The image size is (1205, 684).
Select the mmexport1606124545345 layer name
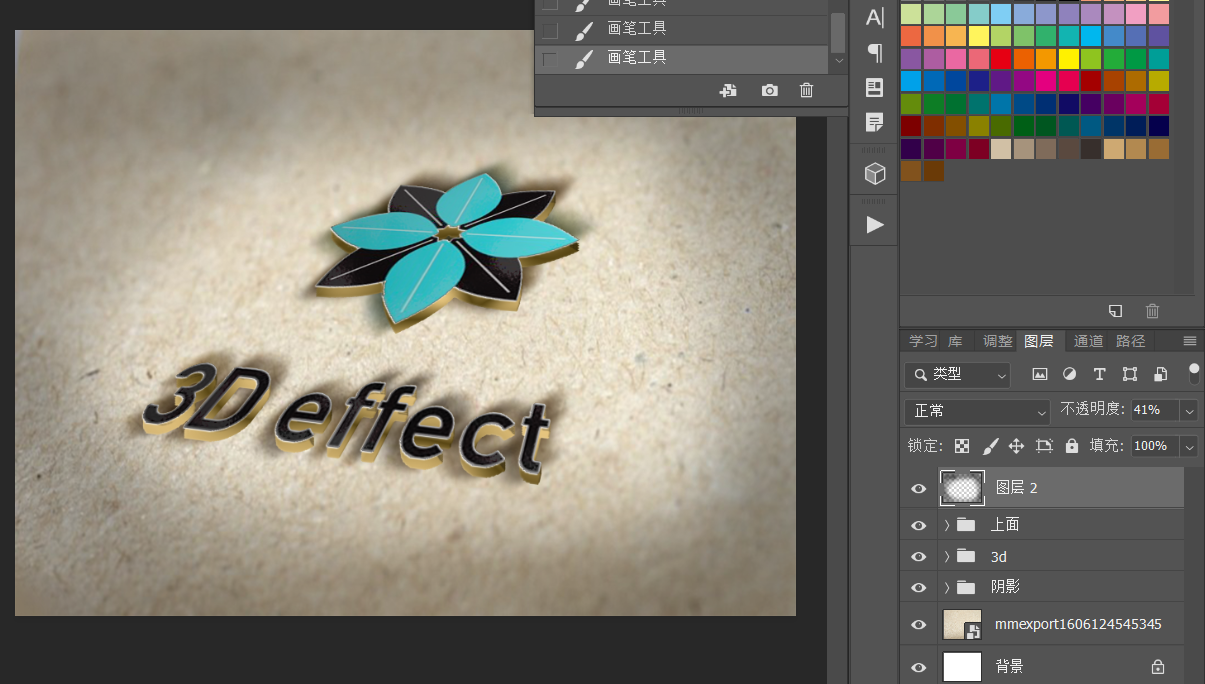[x=1078, y=625]
